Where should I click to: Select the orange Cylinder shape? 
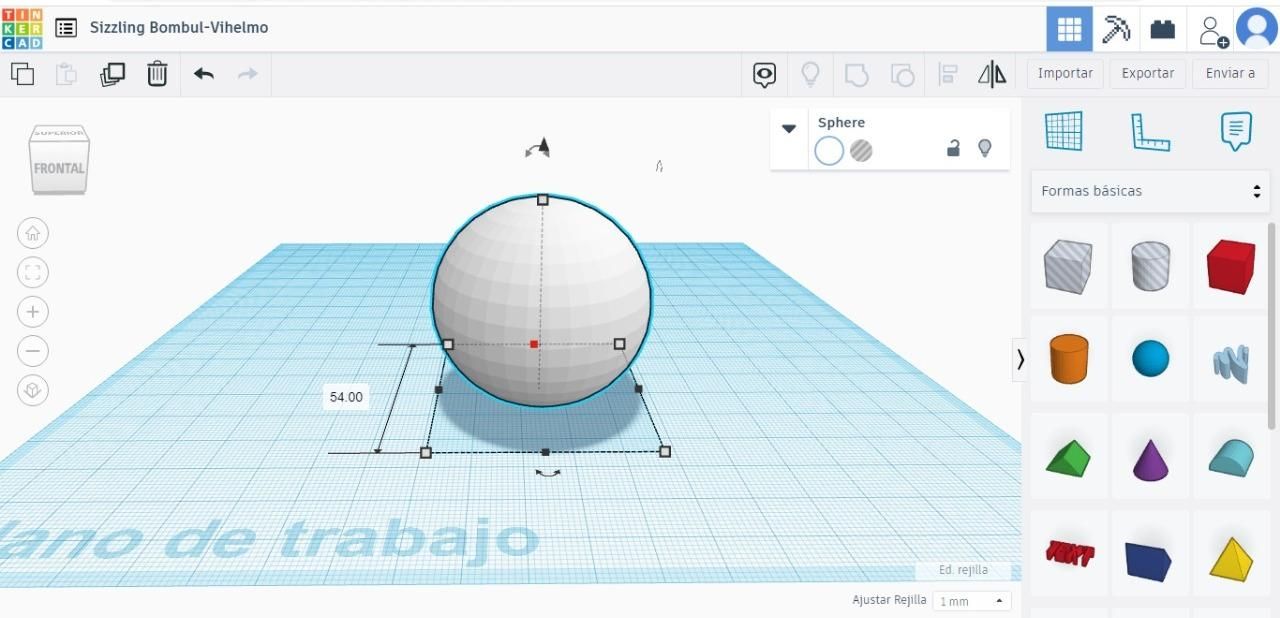(x=1068, y=359)
